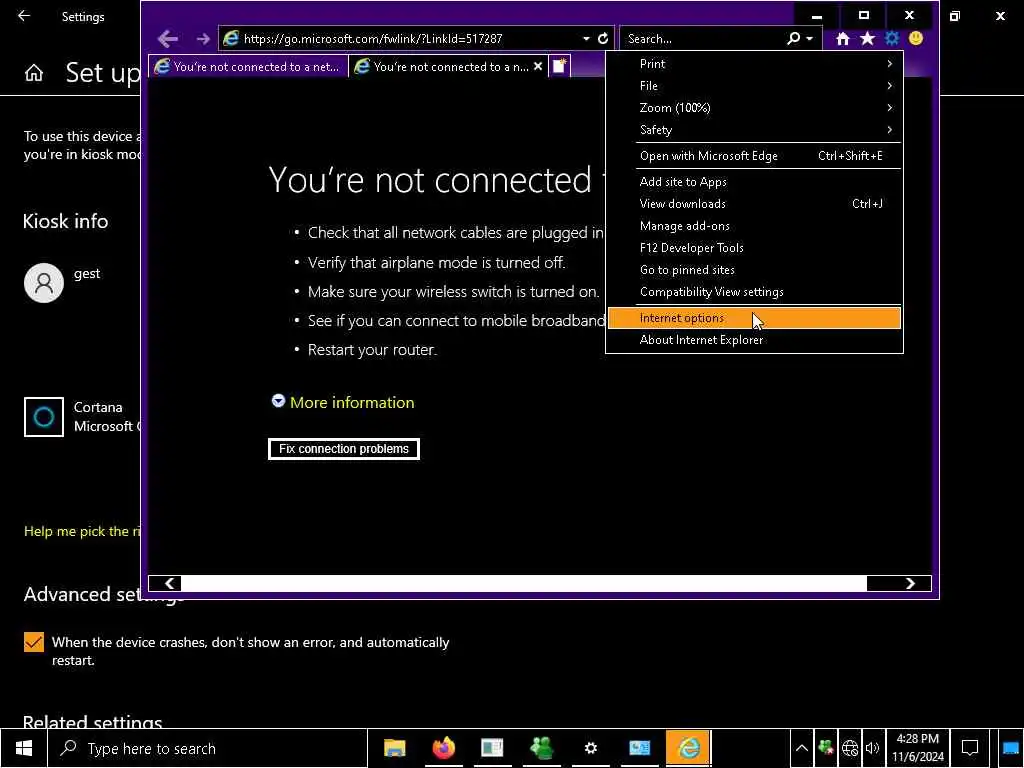
Task: Open File Explorer from taskbar
Action: tap(394, 748)
